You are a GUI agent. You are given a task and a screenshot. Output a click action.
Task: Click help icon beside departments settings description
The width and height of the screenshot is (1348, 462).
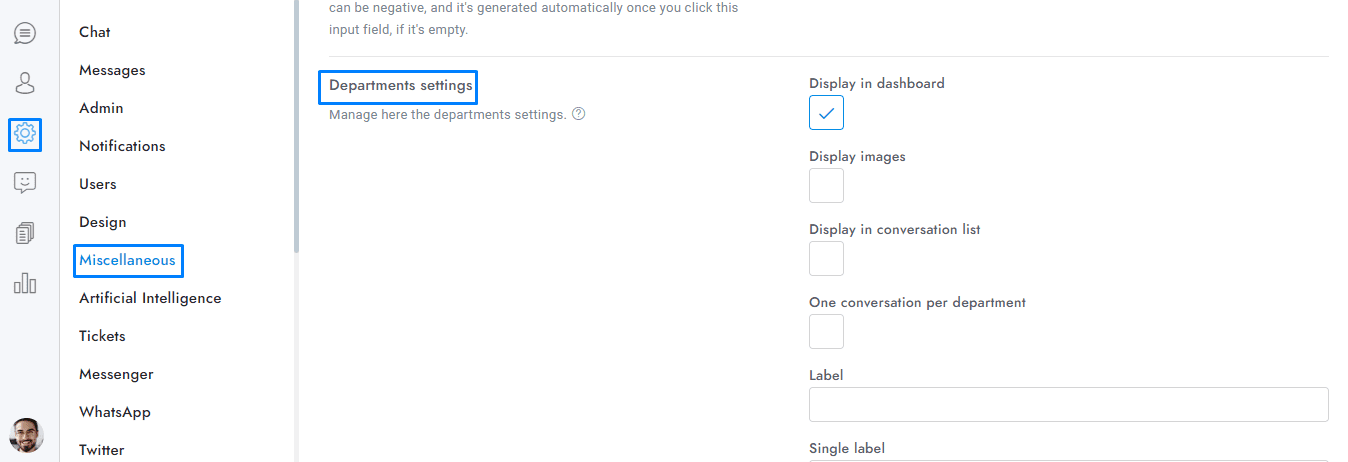[578, 114]
